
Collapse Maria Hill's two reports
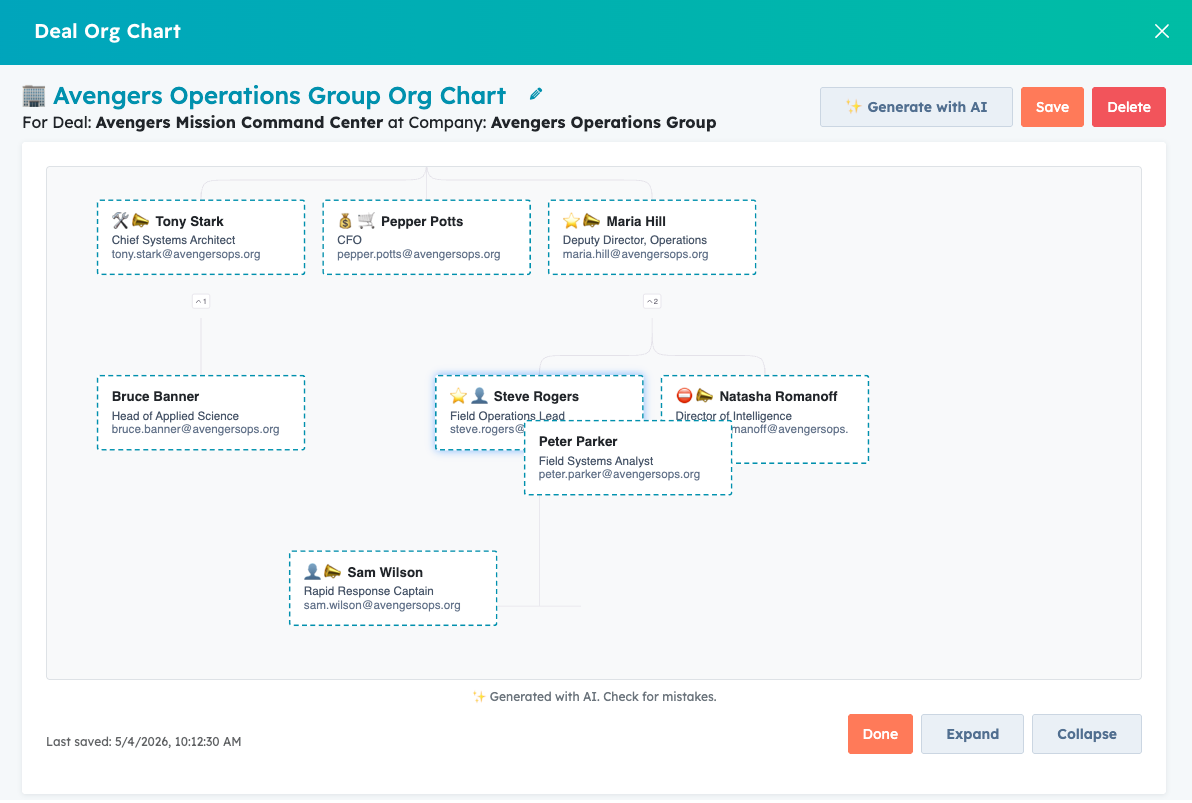[652, 301]
